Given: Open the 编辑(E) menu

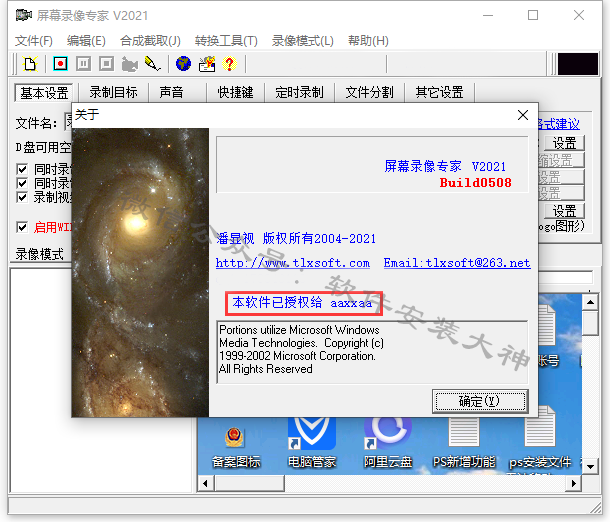Looking at the screenshot, I should (86, 40).
